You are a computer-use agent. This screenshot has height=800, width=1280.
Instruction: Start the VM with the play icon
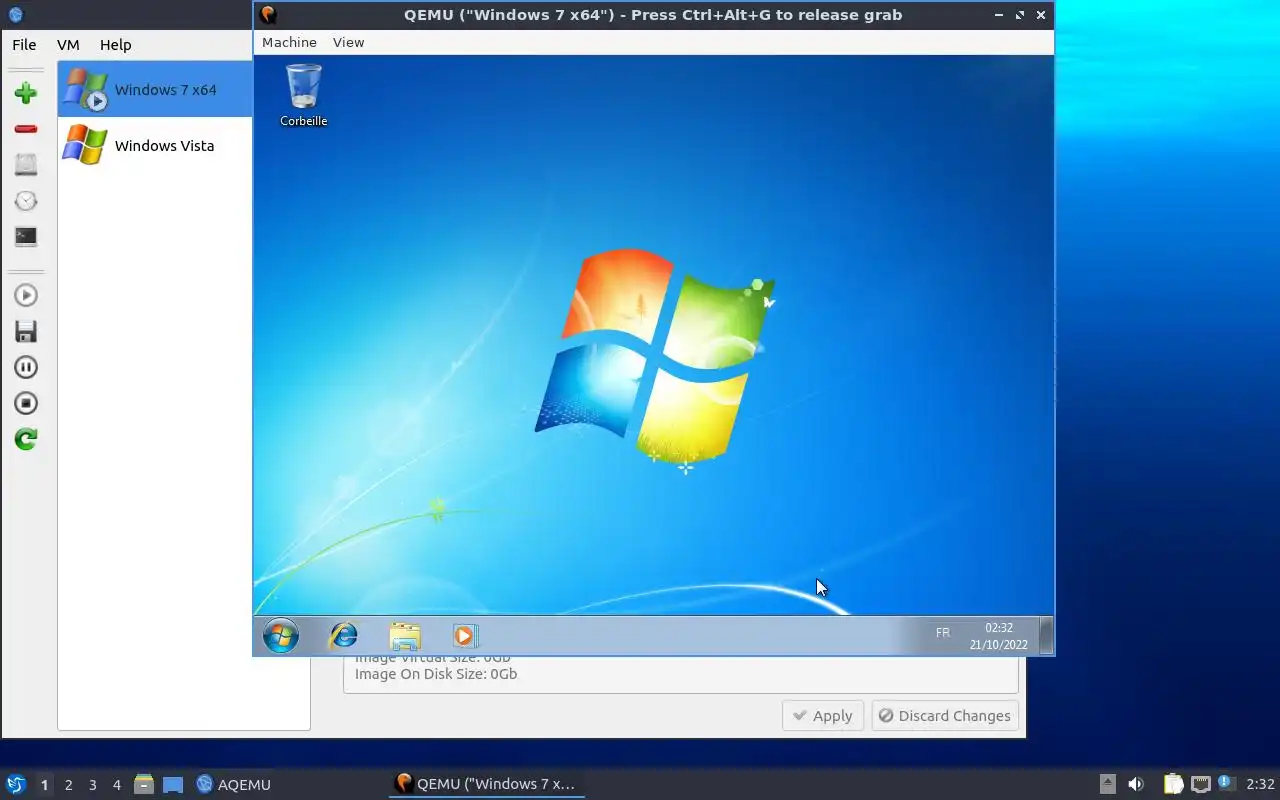(x=26, y=295)
